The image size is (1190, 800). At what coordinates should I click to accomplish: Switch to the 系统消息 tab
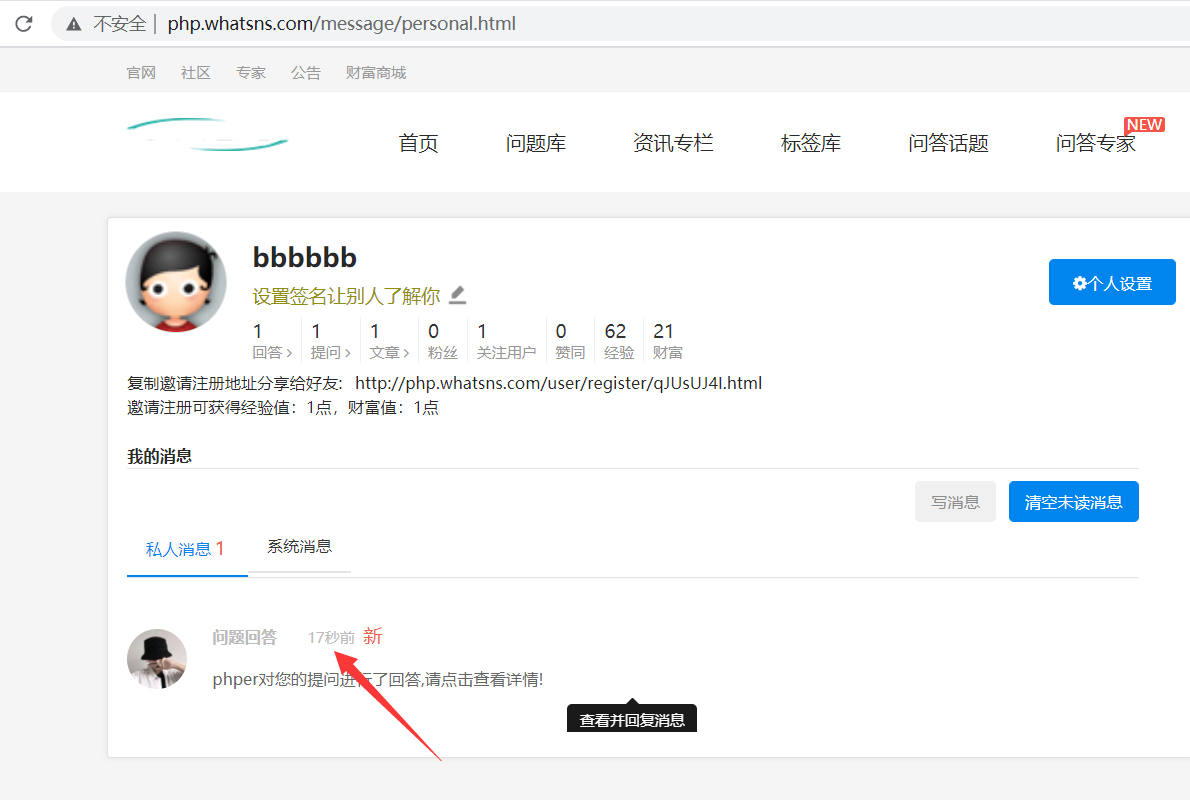pyautogui.click(x=299, y=547)
